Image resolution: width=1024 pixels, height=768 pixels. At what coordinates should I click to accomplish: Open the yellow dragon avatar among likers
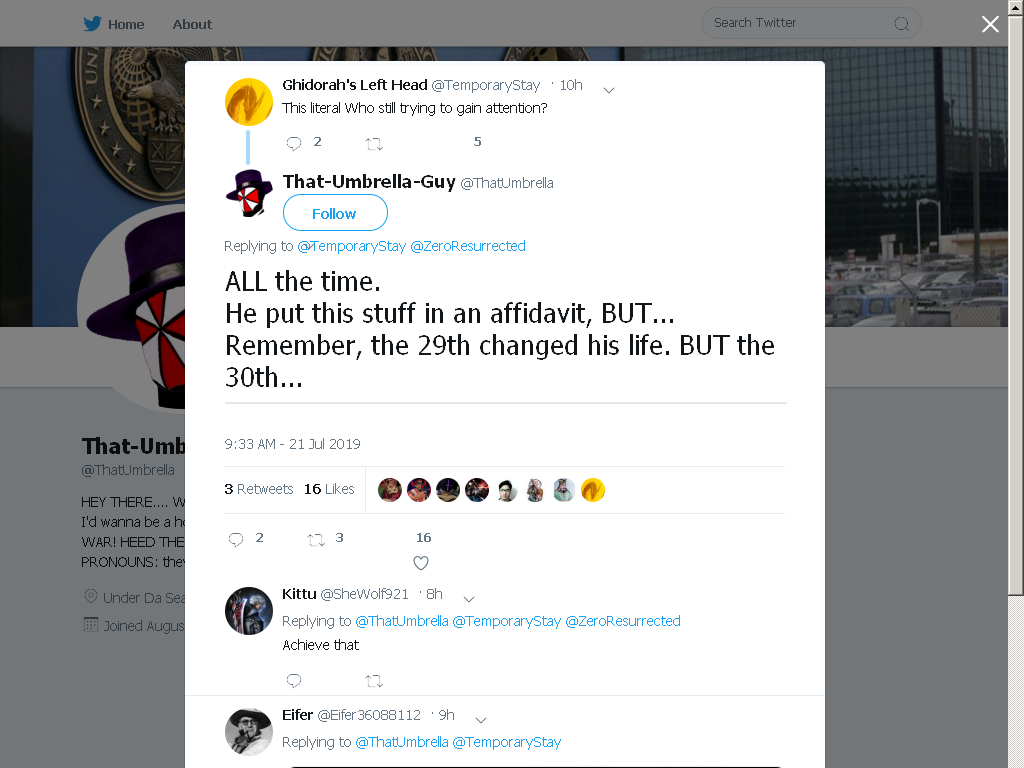coord(593,490)
